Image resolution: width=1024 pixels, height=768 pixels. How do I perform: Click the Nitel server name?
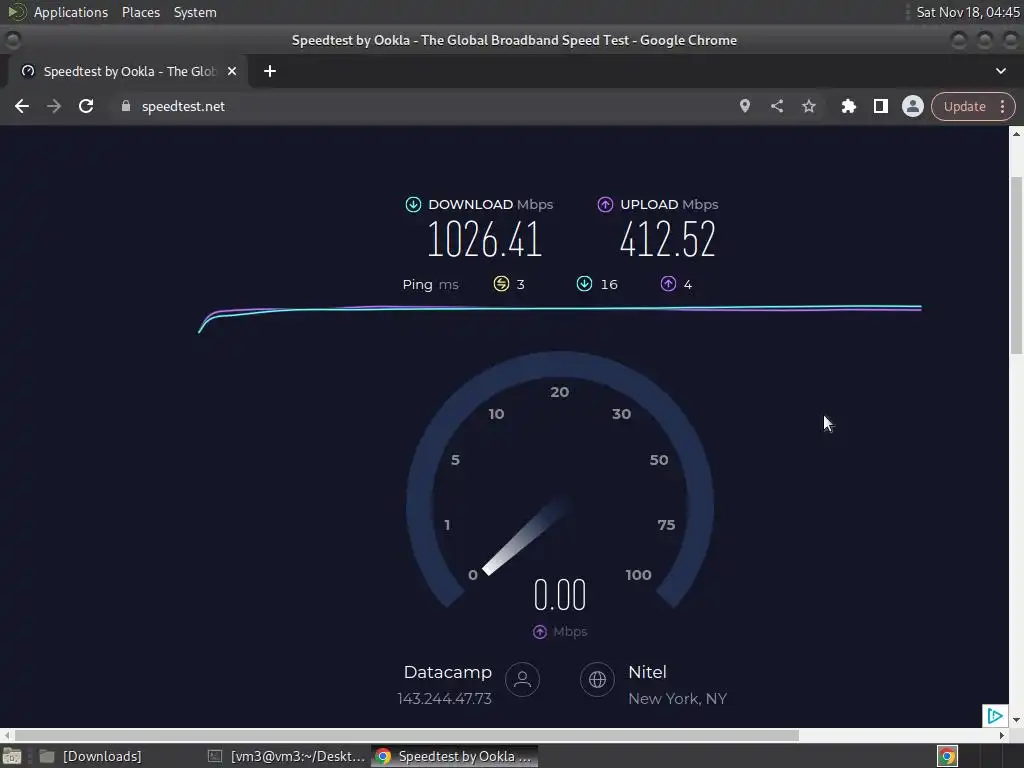pyautogui.click(x=647, y=672)
